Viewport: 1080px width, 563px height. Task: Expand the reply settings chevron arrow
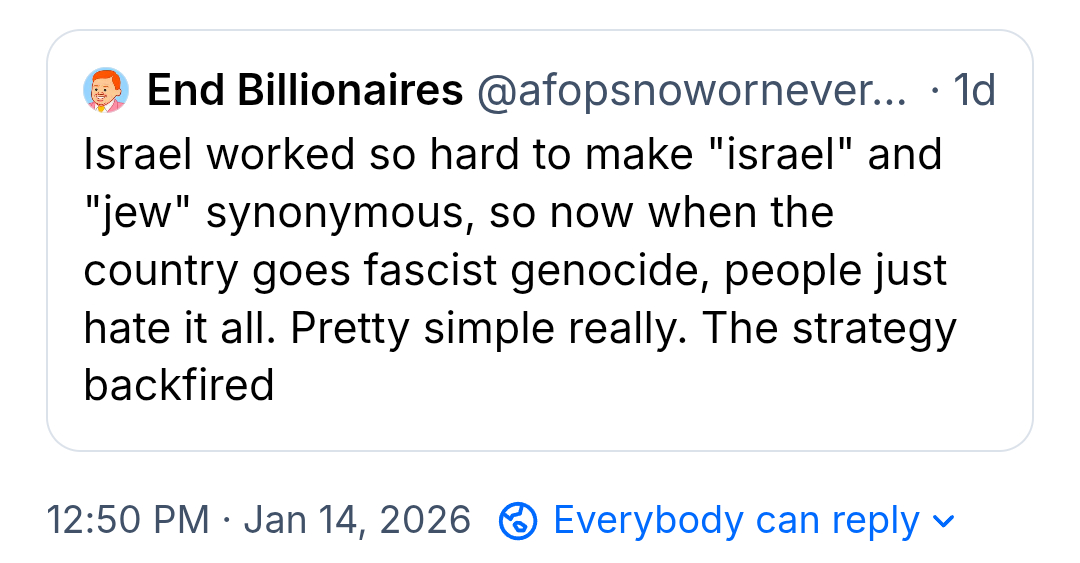pos(943,522)
